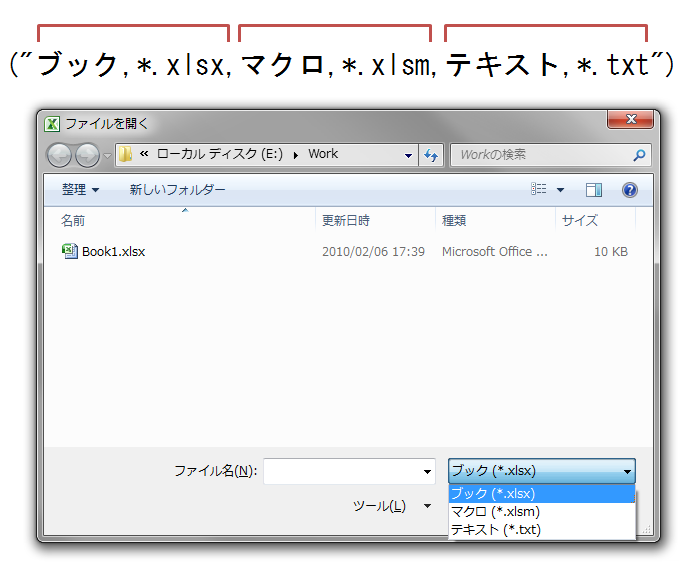Sort by the 種類 column header
Screen dimensions: 683x570
(454, 220)
